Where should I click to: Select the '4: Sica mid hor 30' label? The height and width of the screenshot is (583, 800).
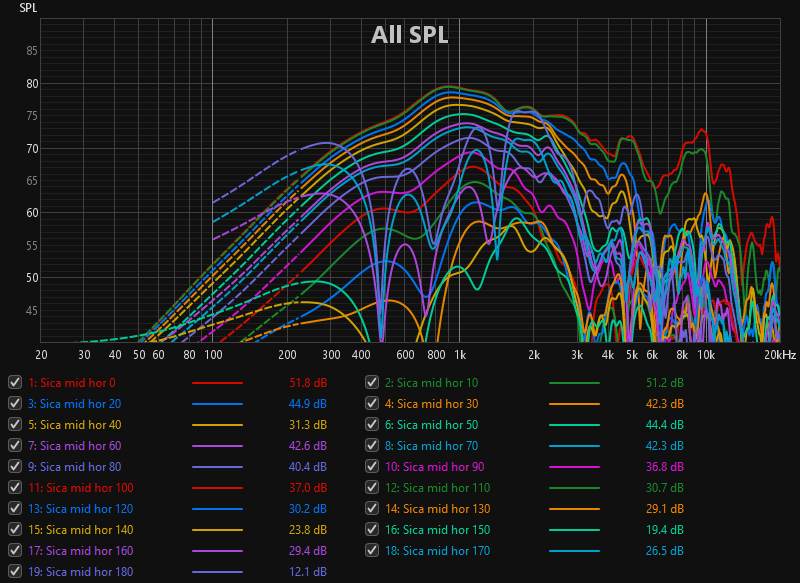point(432,403)
